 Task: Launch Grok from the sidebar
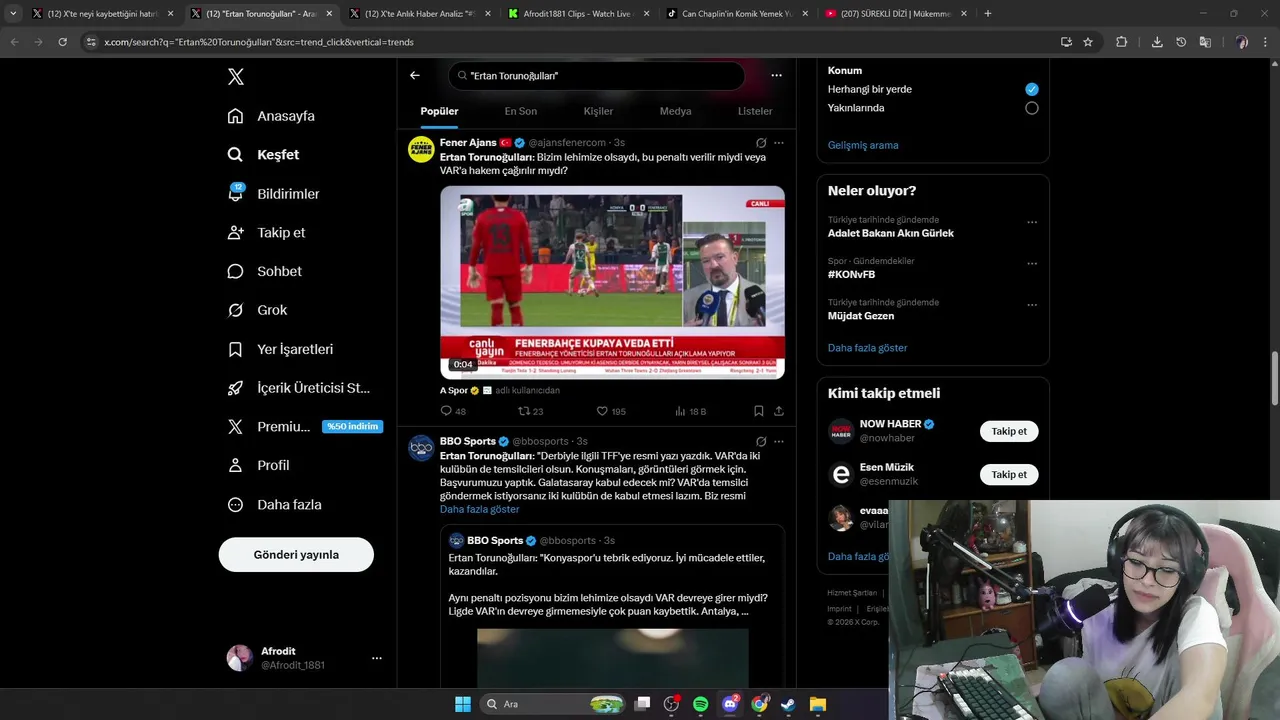click(257, 310)
